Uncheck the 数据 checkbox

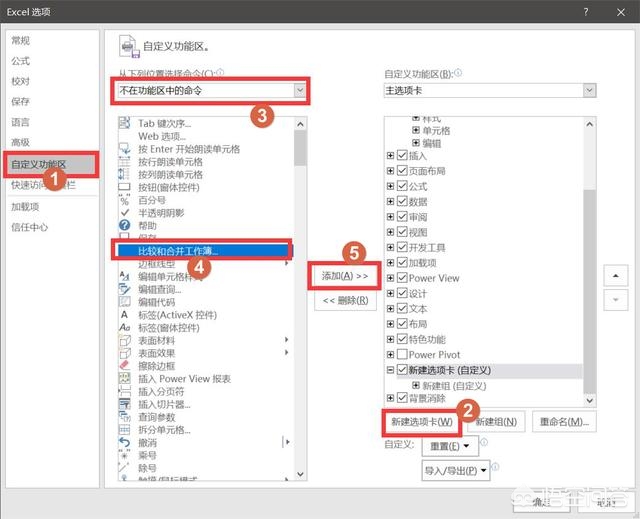402,201
